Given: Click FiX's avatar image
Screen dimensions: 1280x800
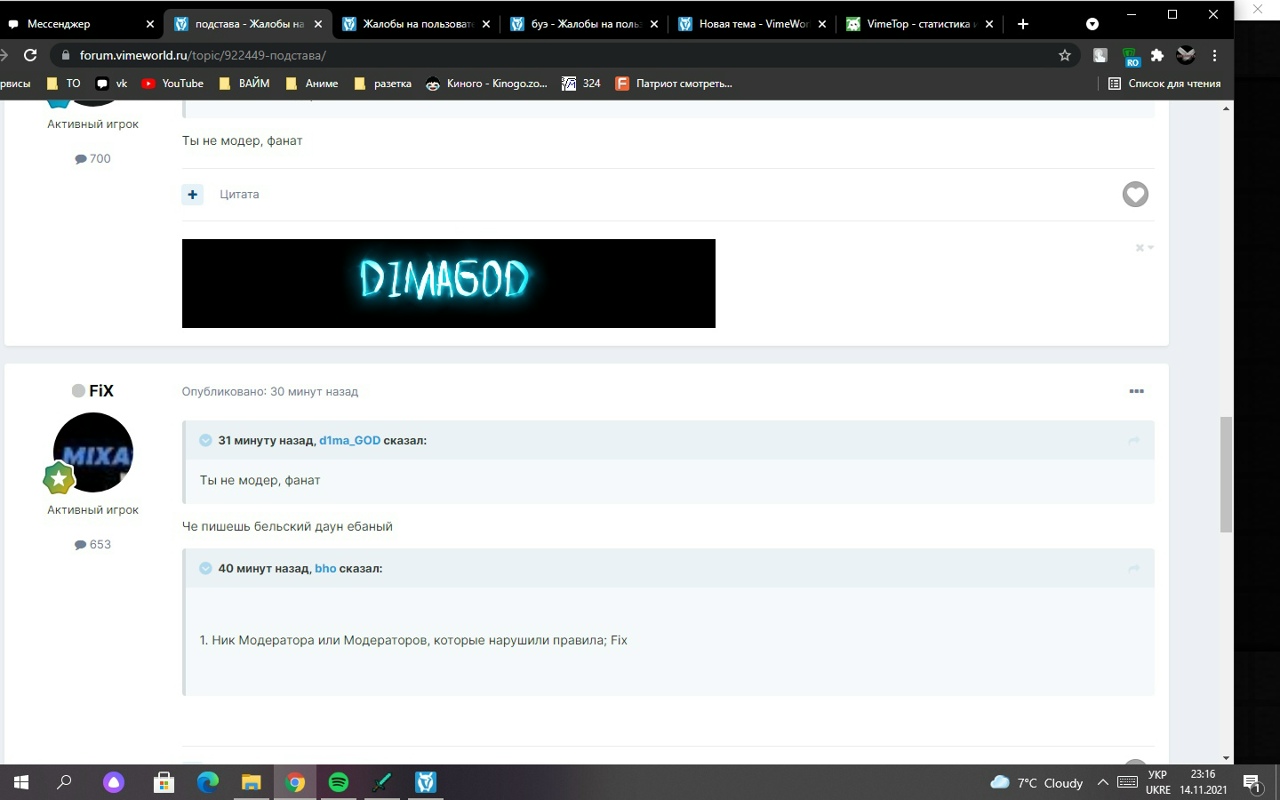Looking at the screenshot, I should [93, 452].
